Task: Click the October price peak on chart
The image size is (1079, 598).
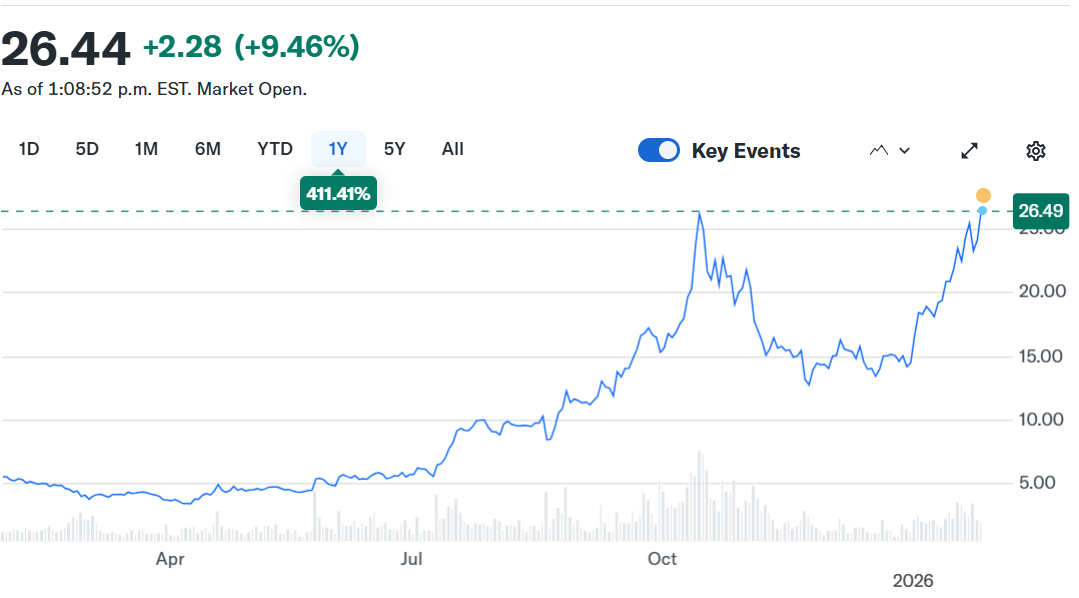Action: [x=699, y=213]
